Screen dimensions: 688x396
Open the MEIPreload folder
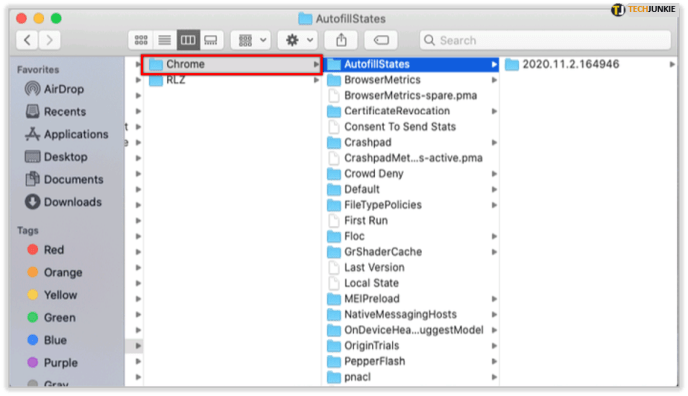click(x=412, y=299)
